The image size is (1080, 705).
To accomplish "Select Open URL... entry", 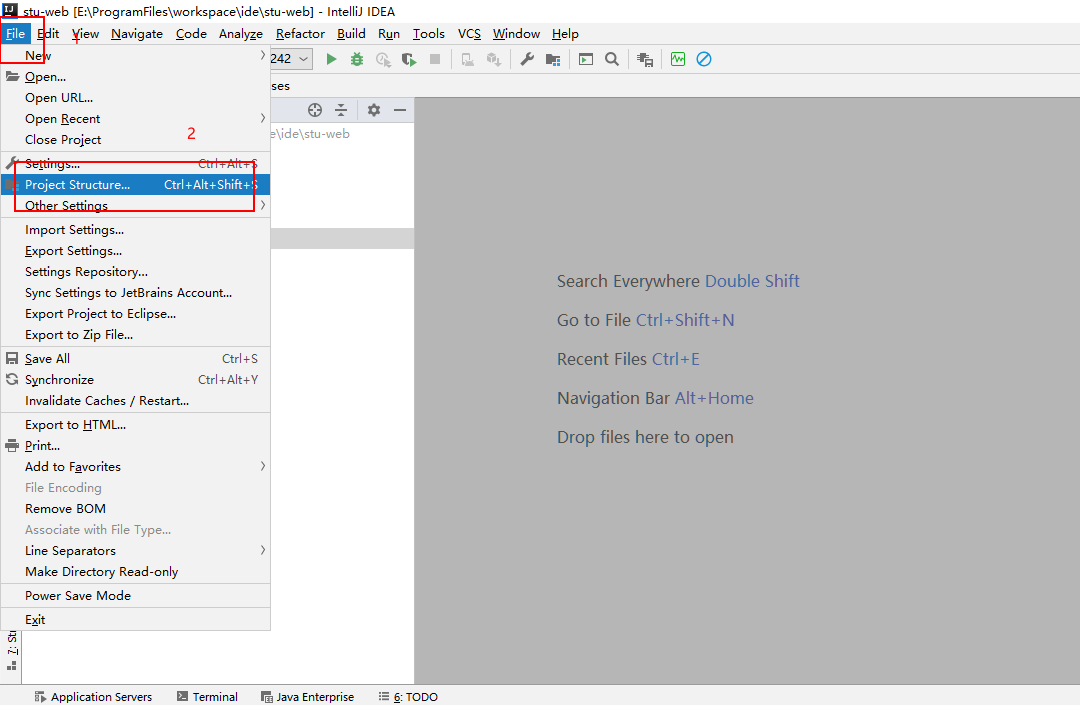I will pos(135,98).
